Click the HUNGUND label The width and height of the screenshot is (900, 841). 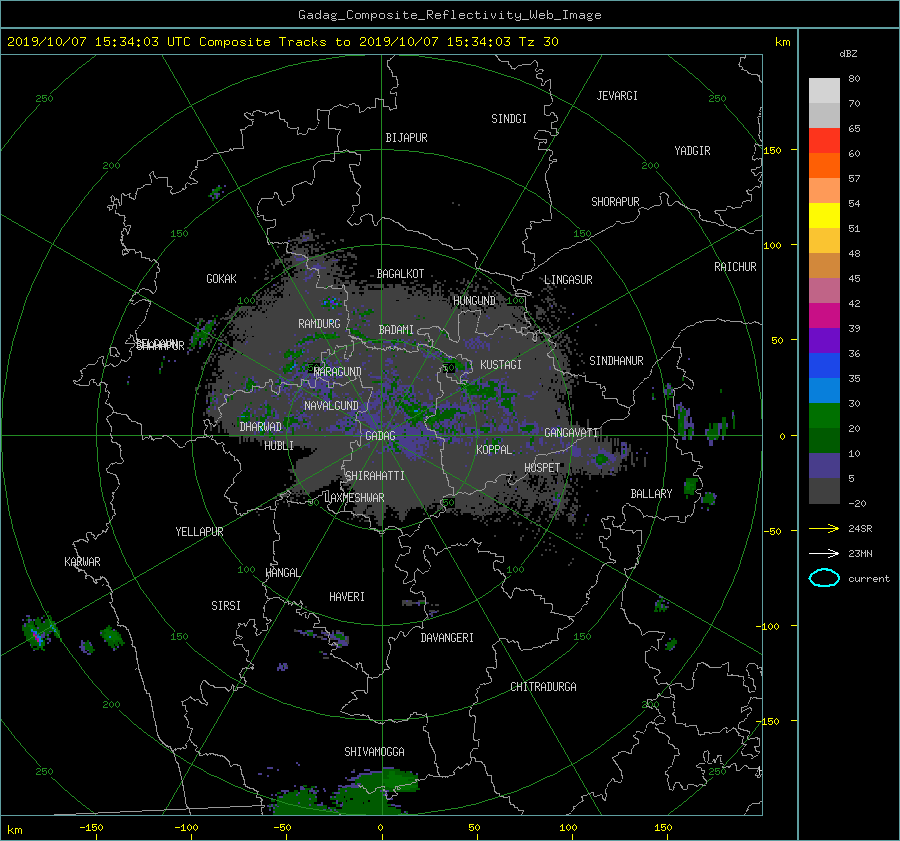[474, 301]
